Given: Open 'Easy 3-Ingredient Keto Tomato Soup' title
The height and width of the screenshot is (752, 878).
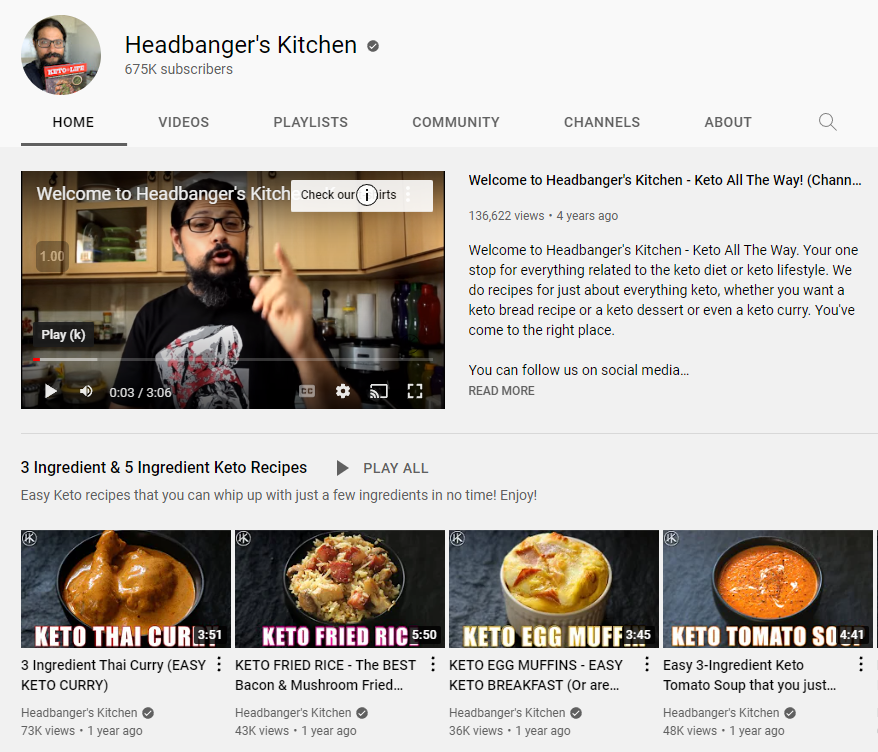Looking at the screenshot, I should [750, 675].
